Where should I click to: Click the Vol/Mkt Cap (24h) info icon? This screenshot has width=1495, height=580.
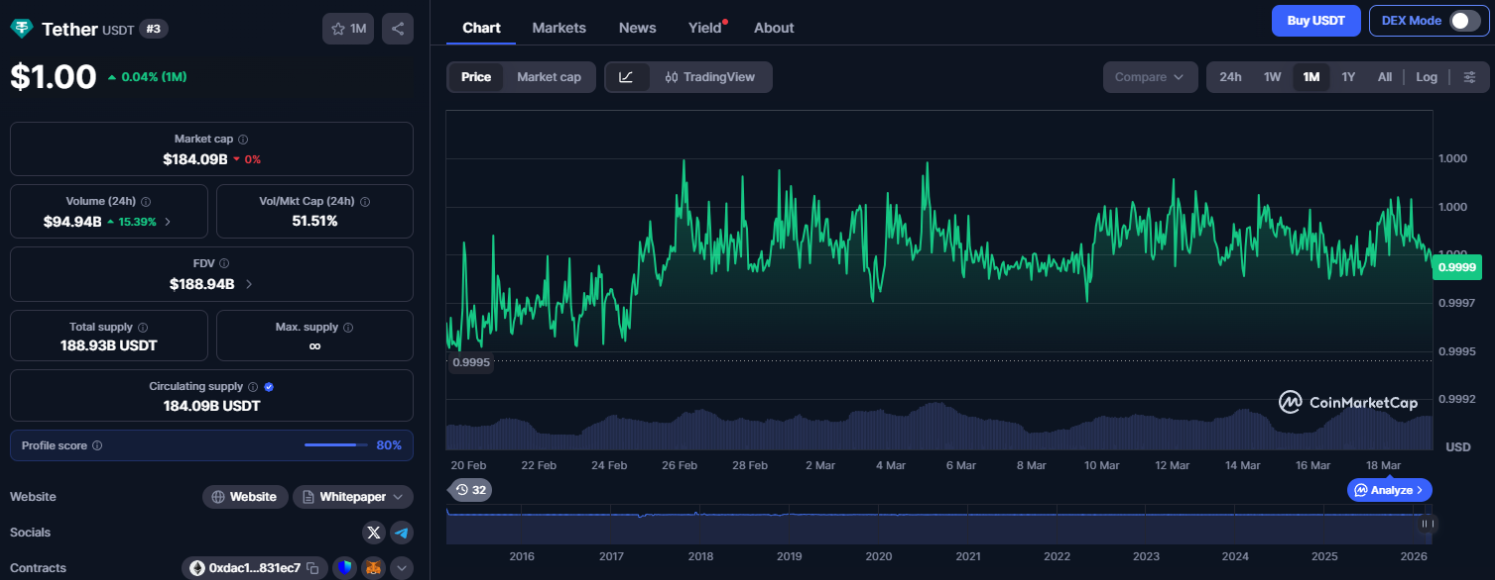pos(364,202)
